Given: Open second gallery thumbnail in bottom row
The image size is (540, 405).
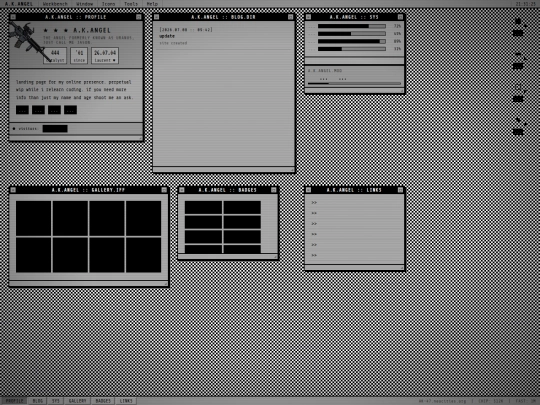Looking at the screenshot, I should tap(70, 255).
